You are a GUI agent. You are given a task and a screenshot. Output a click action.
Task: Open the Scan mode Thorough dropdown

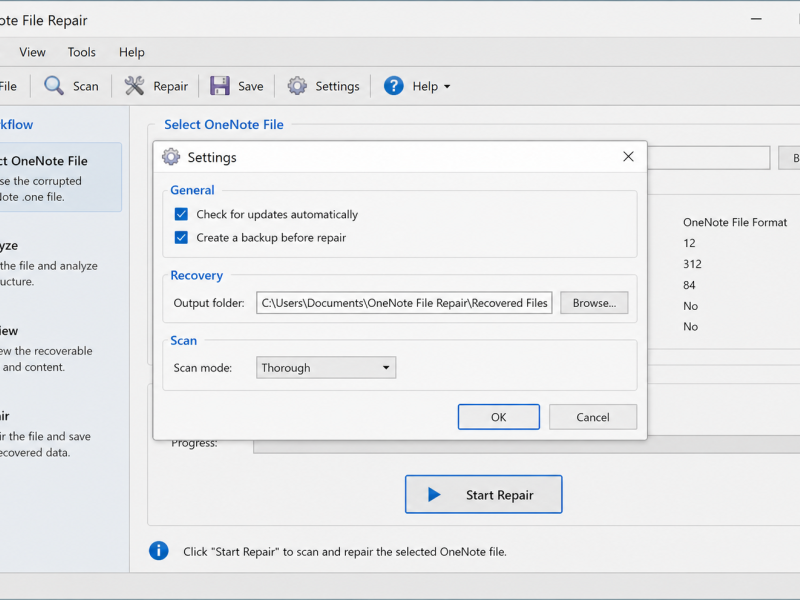tap(326, 367)
